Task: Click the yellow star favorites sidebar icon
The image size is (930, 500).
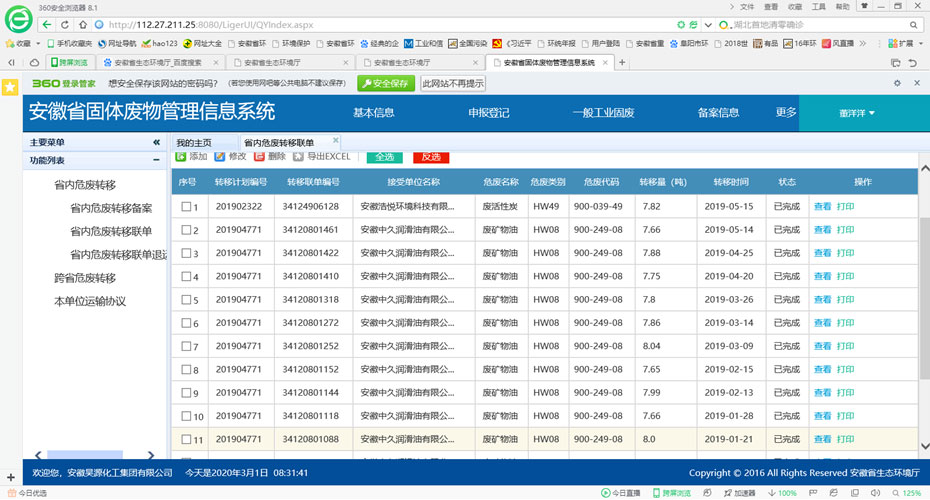Action: pos(9,88)
